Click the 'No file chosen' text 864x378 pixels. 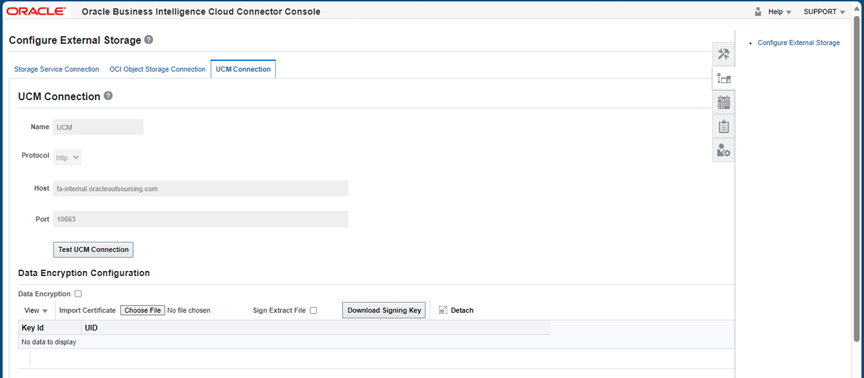(x=188, y=310)
